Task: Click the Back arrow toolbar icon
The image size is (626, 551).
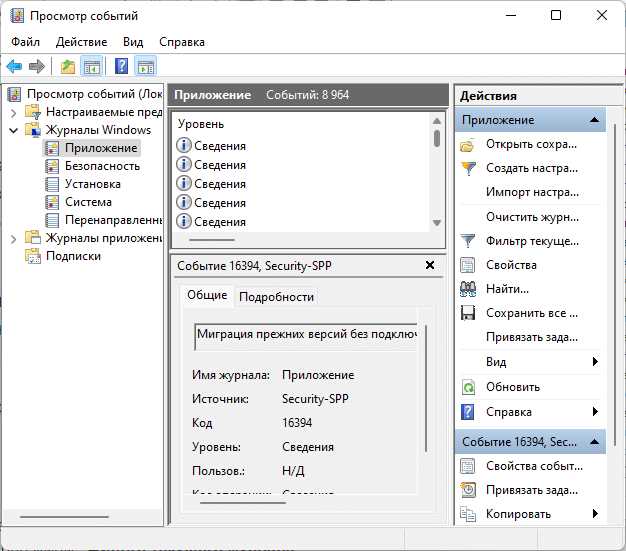Action: tap(14, 67)
